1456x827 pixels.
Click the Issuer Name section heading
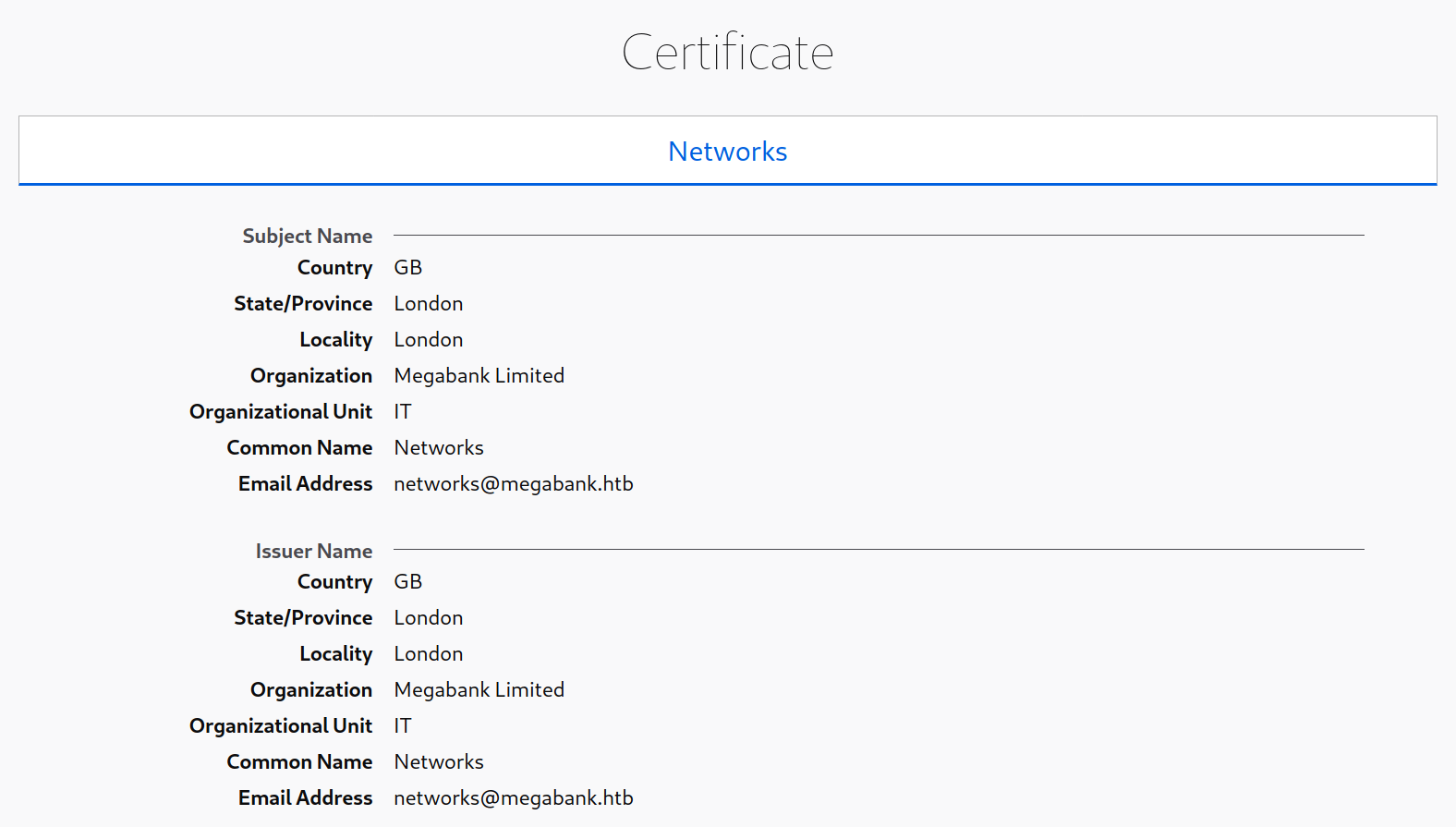pyautogui.click(x=313, y=551)
